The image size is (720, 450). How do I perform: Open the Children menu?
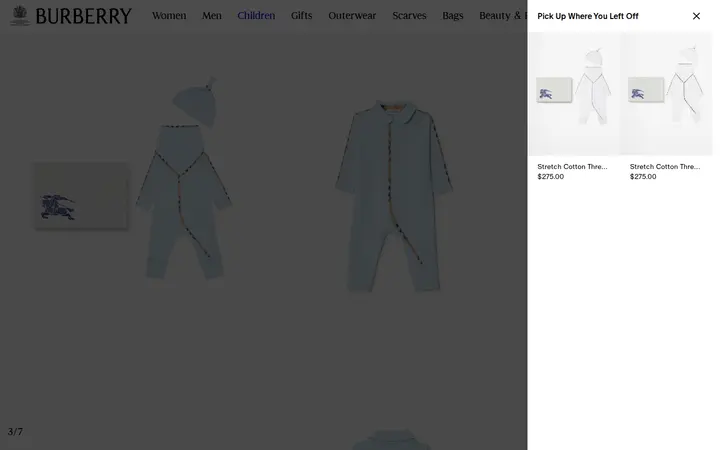[256, 16]
